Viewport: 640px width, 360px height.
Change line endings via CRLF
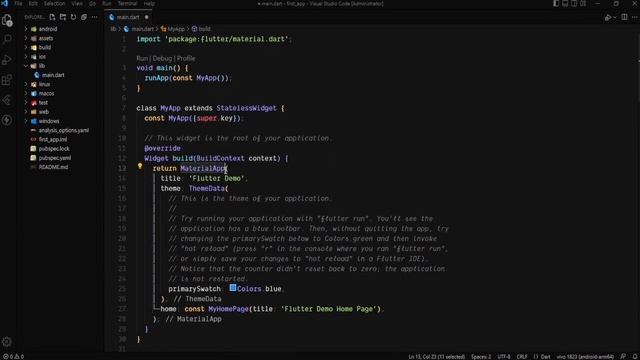click(x=522, y=356)
